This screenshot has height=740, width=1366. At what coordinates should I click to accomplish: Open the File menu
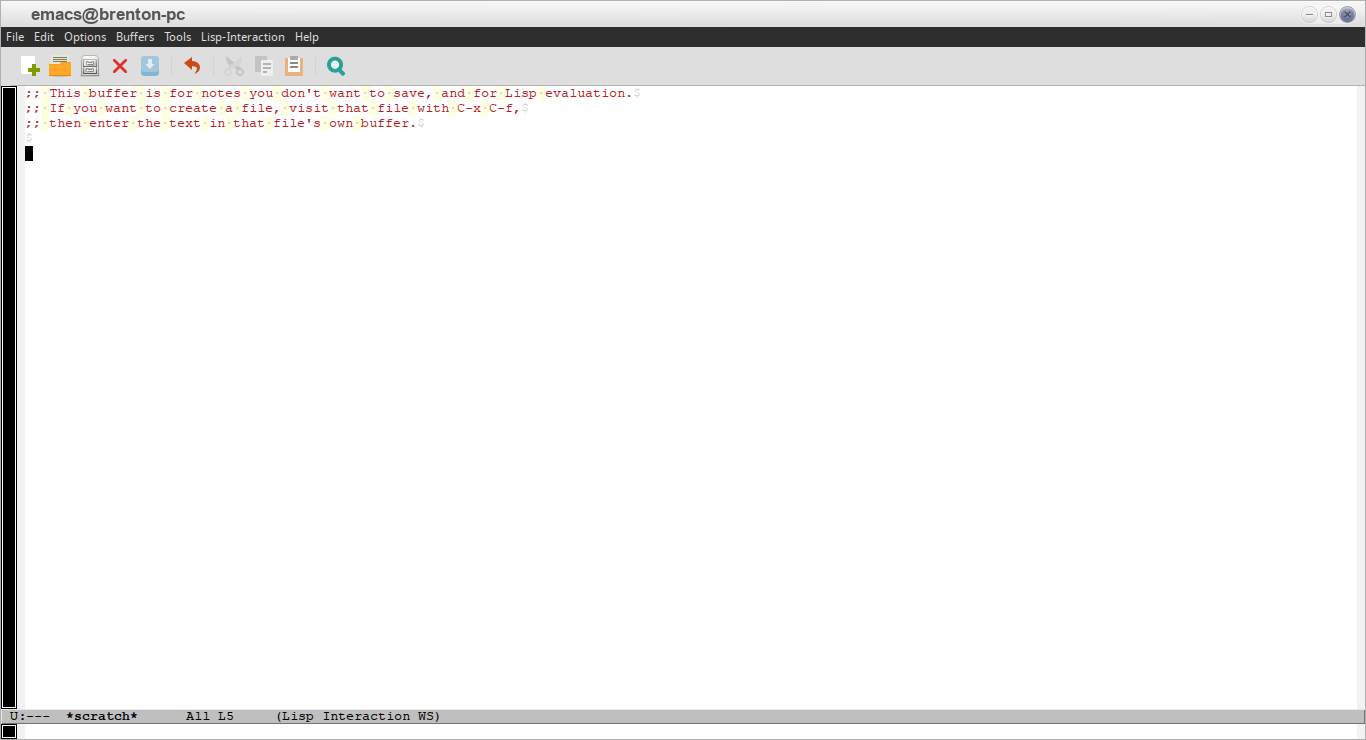(x=15, y=37)
